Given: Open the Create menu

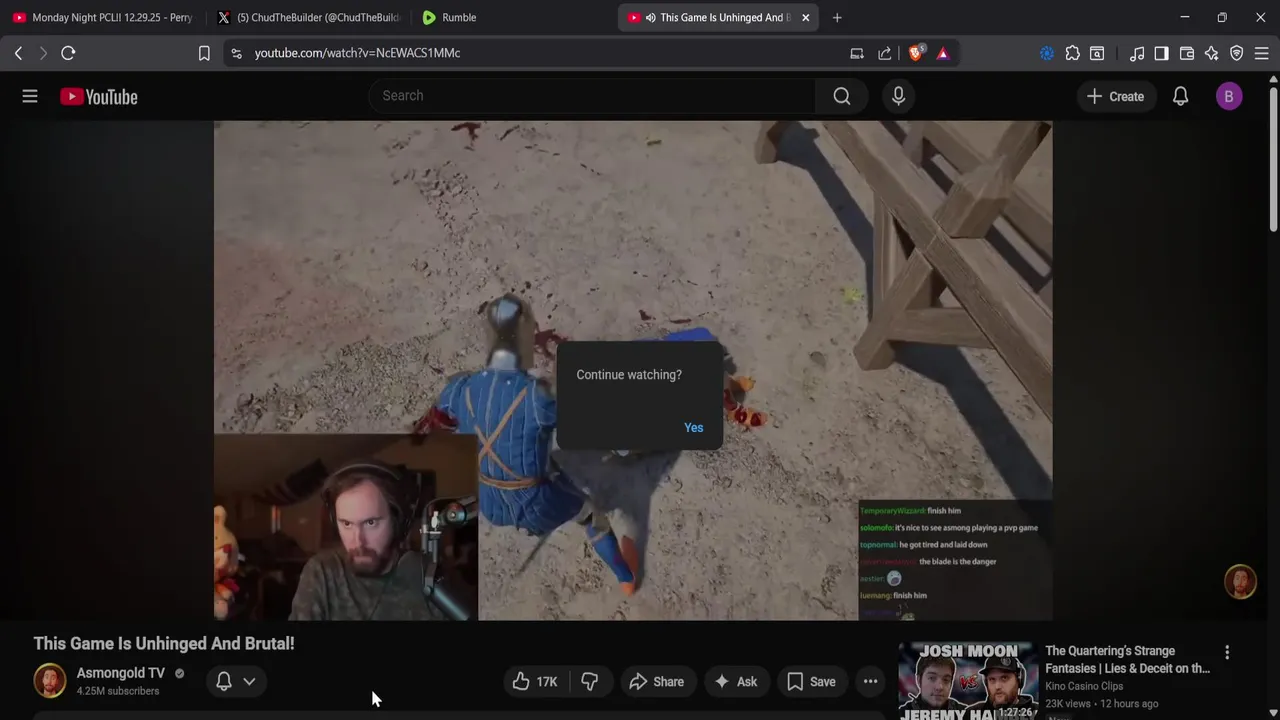Looking at the screenshot, I should [x=1115, y=96].
